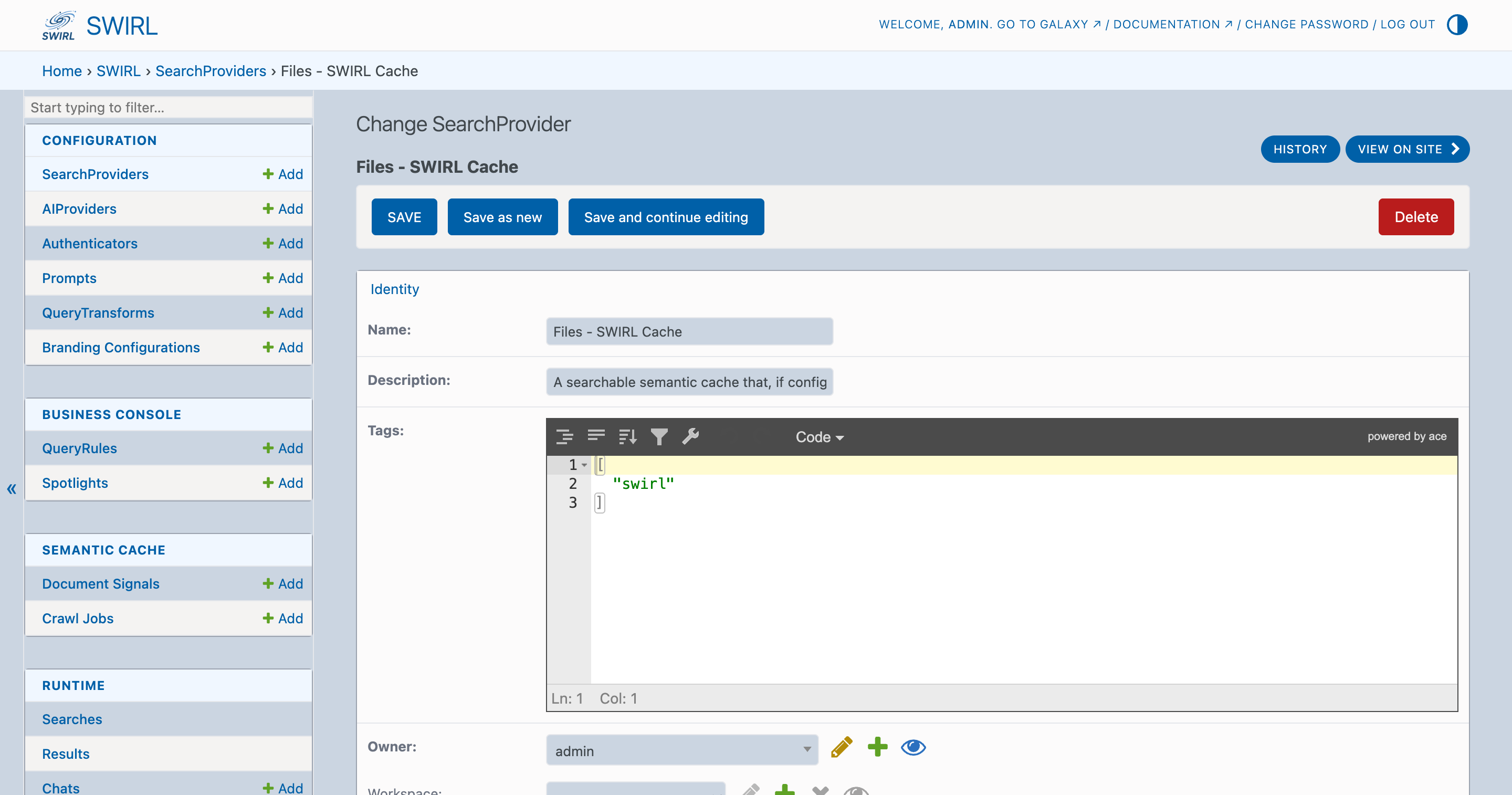
Task: Open the filter tool in Tags editor
Action: [659, 437]
